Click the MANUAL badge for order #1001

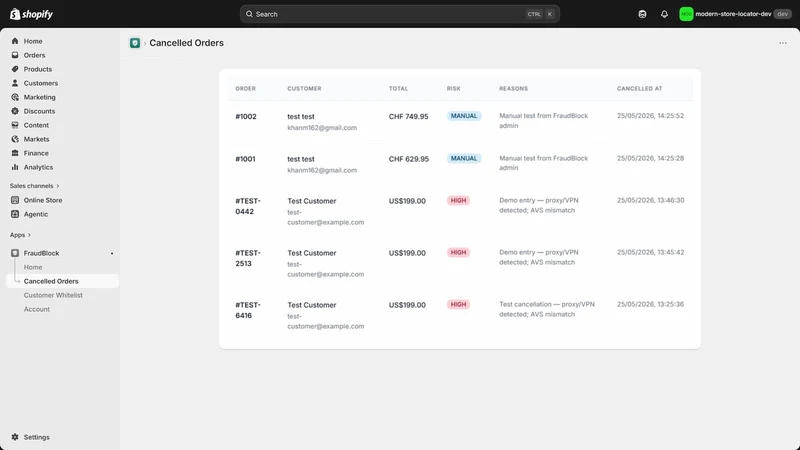[x=464, y=159]
